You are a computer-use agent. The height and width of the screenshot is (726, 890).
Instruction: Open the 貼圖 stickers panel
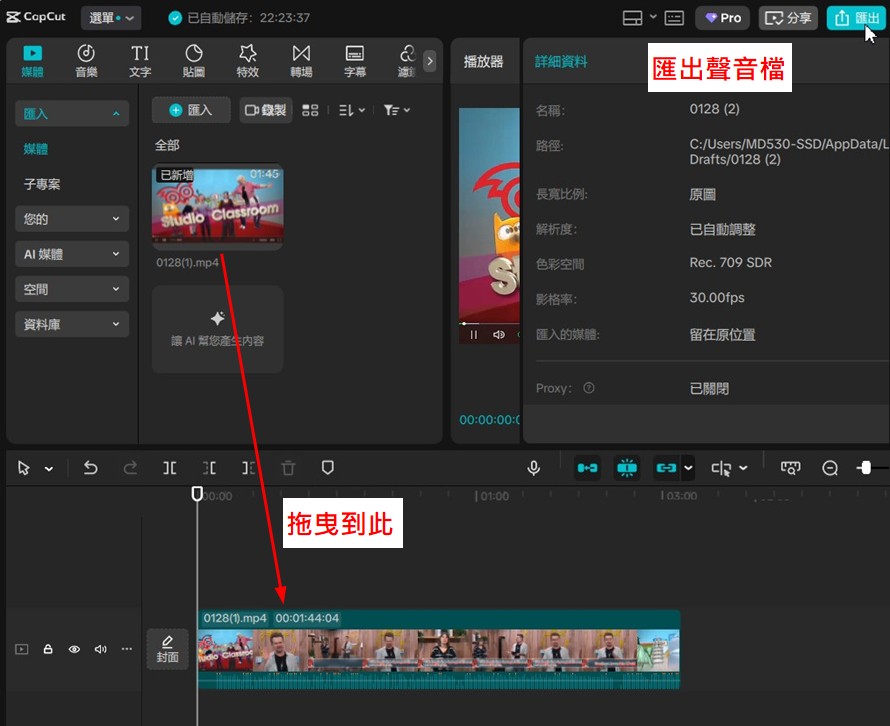194,60
